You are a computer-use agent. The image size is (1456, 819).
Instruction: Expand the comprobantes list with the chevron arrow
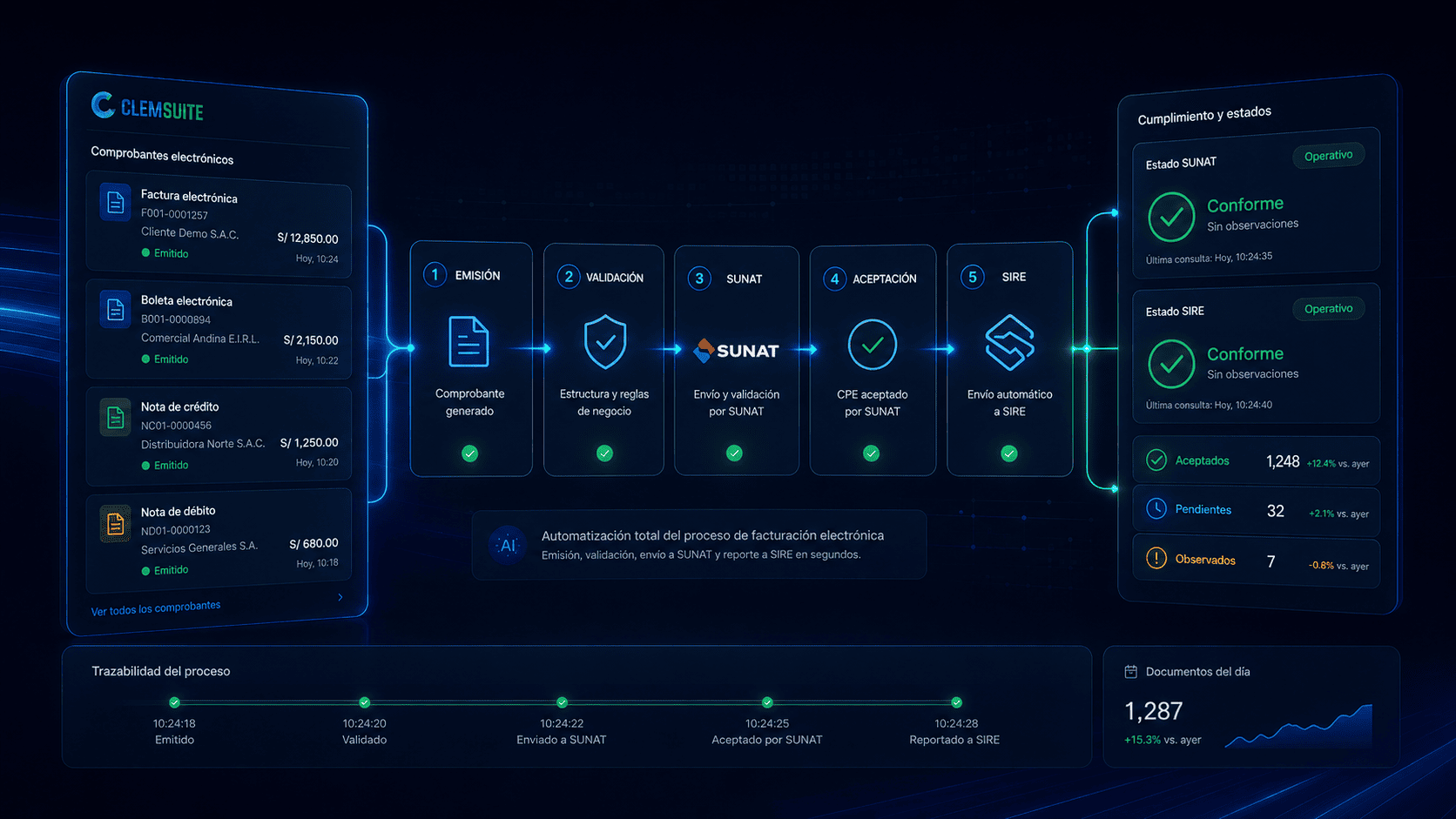(340, 597)
